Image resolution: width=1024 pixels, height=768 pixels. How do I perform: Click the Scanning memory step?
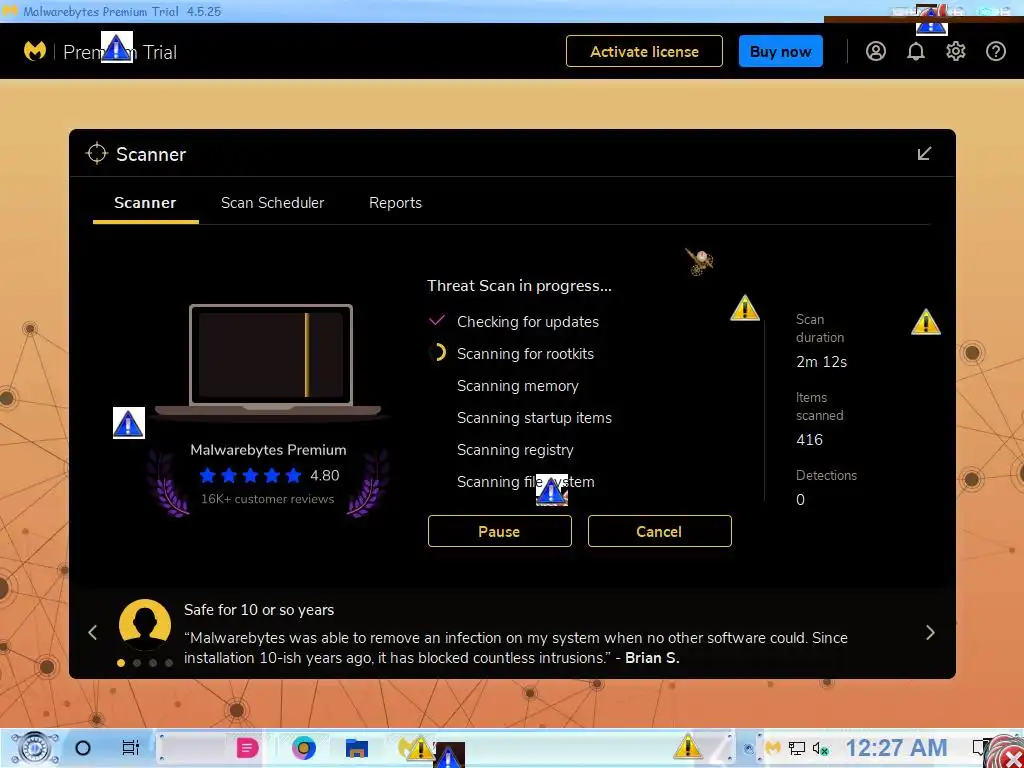pyautogui.click(x=517, y=385)
